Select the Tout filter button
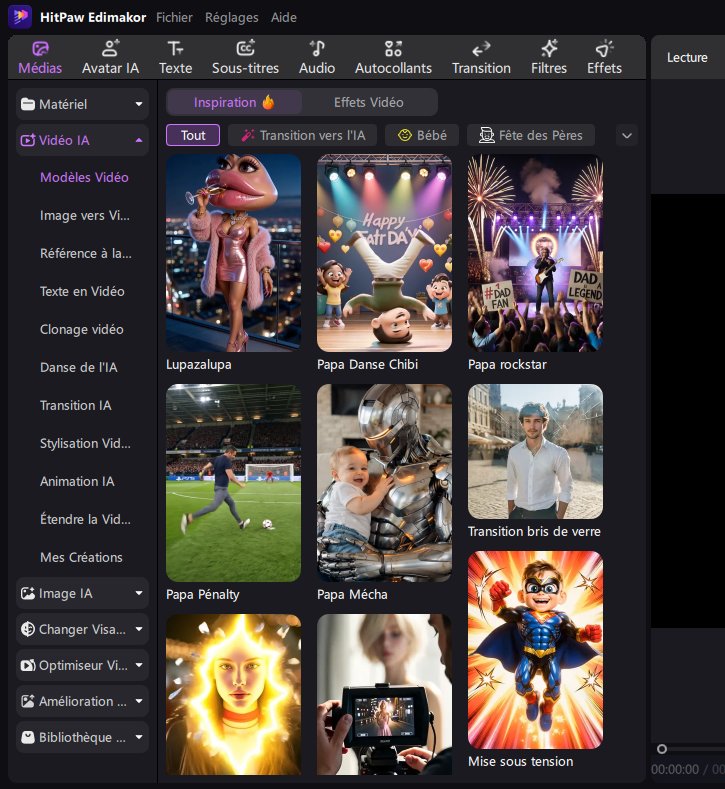 (193, 135)
